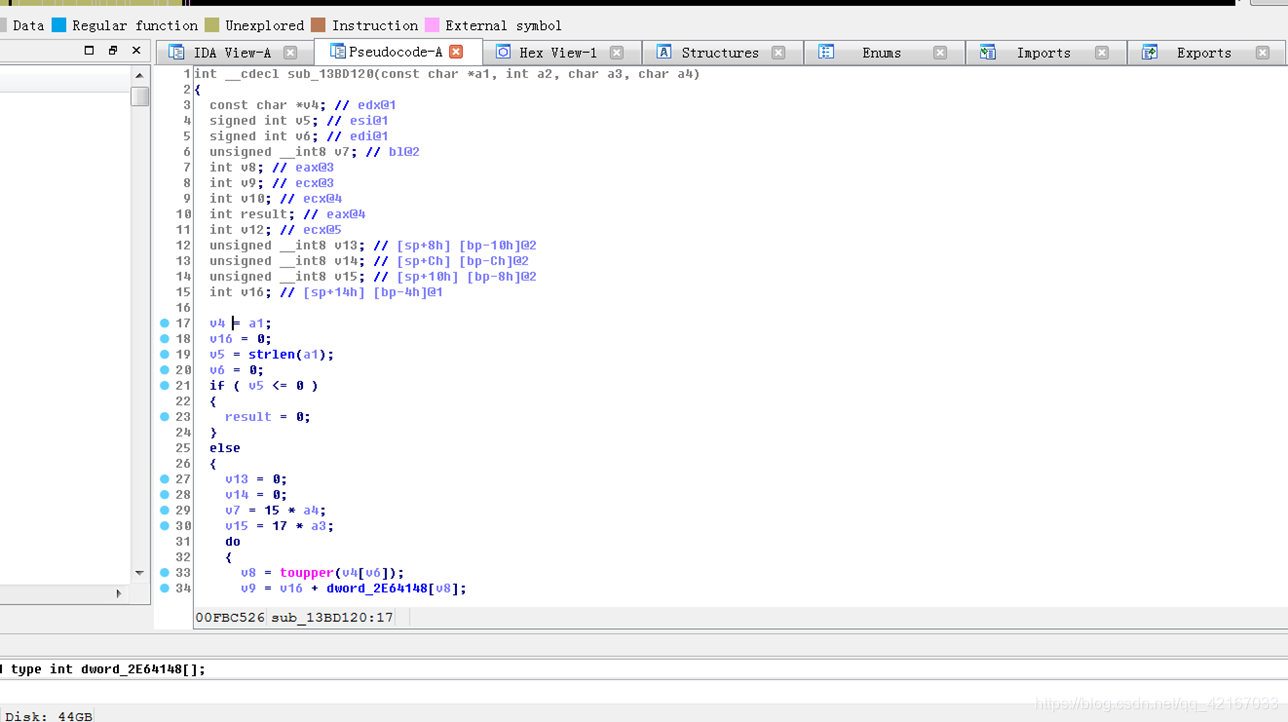Click the Instruction color legend swatch

tap(318, 25)
